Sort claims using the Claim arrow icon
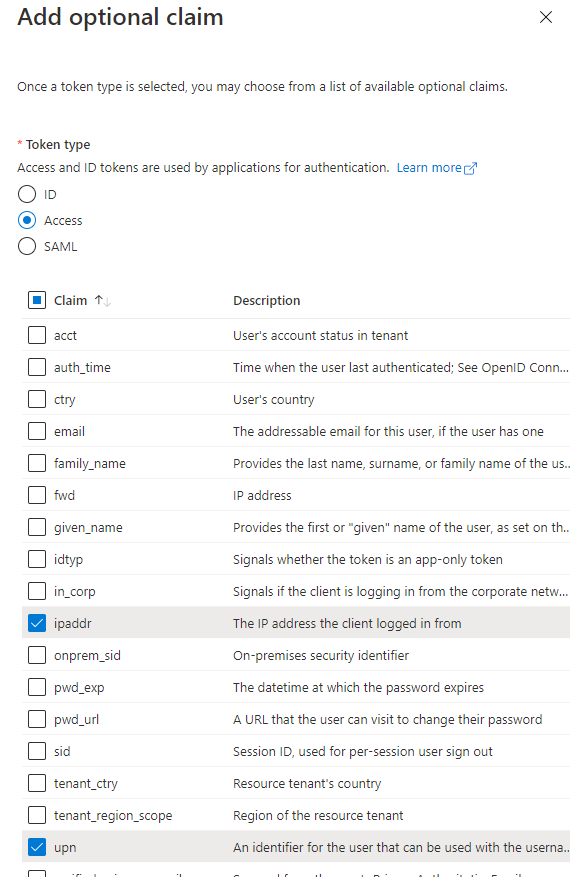 click(102, 301)
